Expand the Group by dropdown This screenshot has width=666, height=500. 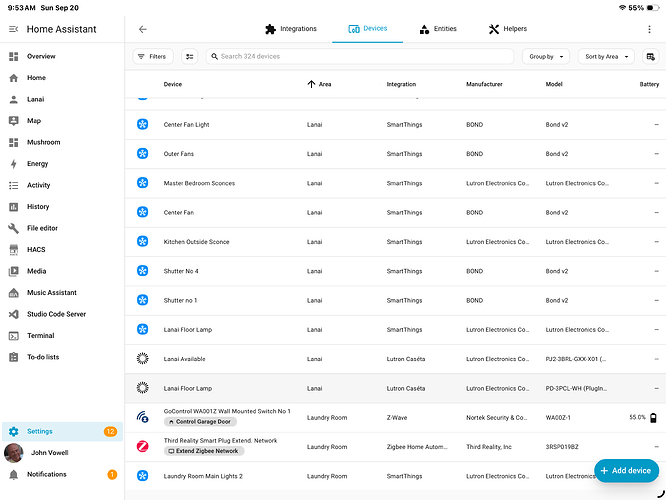(546, 56)
